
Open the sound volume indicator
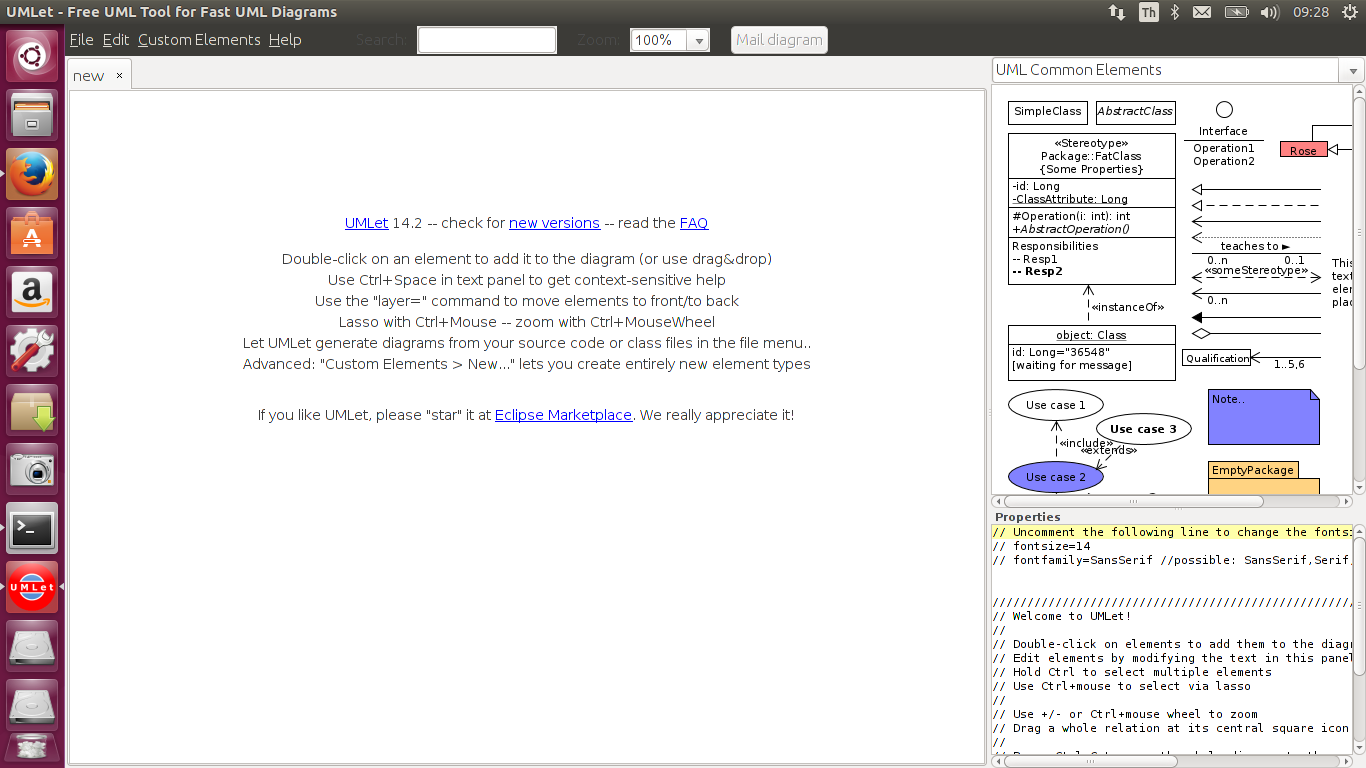coord(1270,12)
